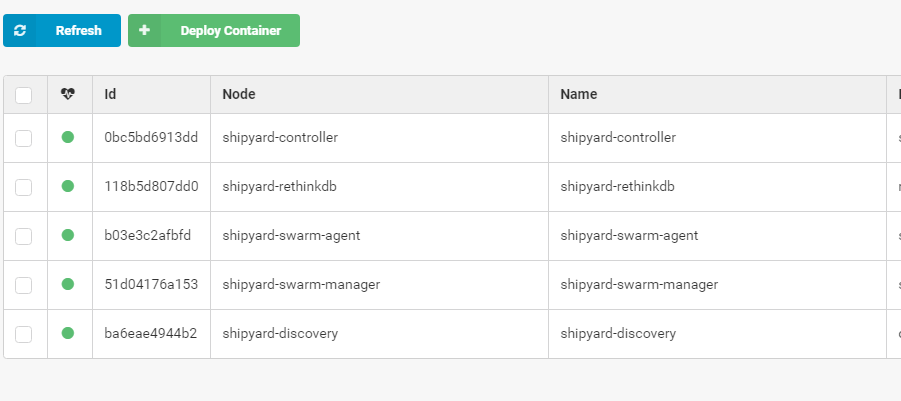Toggle the select-all checkbox in header
Viewport: 901px width, 401px height.
[x=24, y=95]
